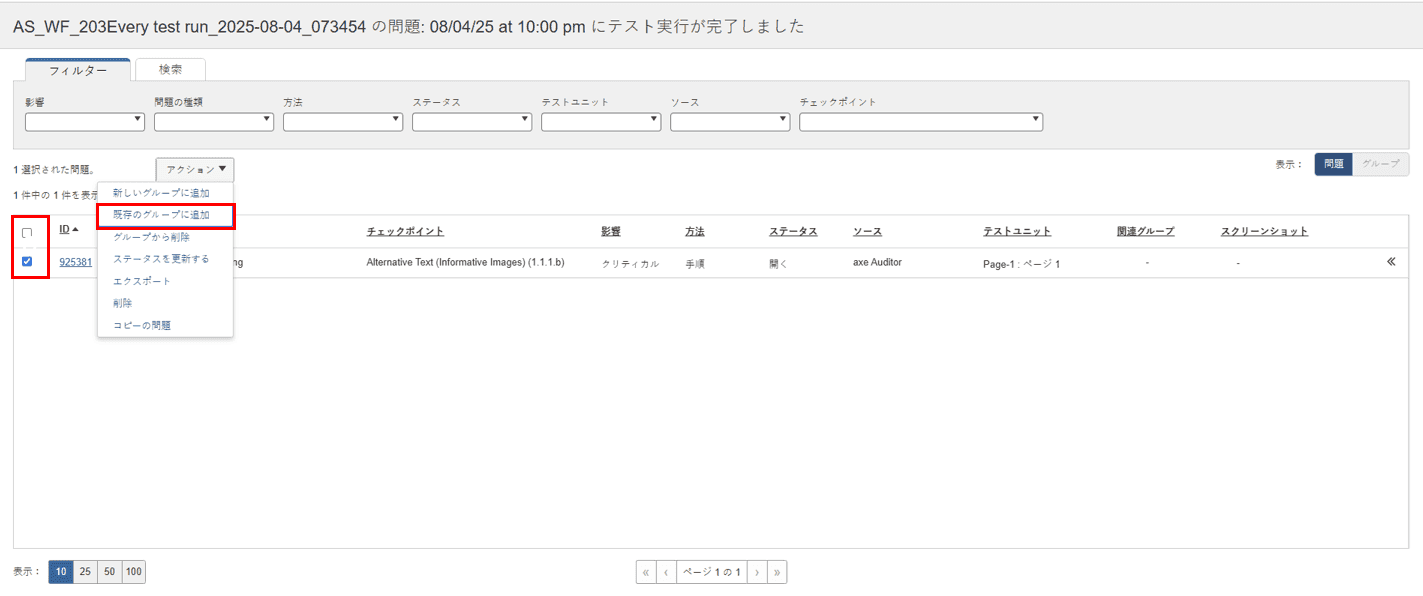The width and height of the screenshot is (1423, 596).
Task: Toggle the select-all header checkbox
Action: click(27, 232)
